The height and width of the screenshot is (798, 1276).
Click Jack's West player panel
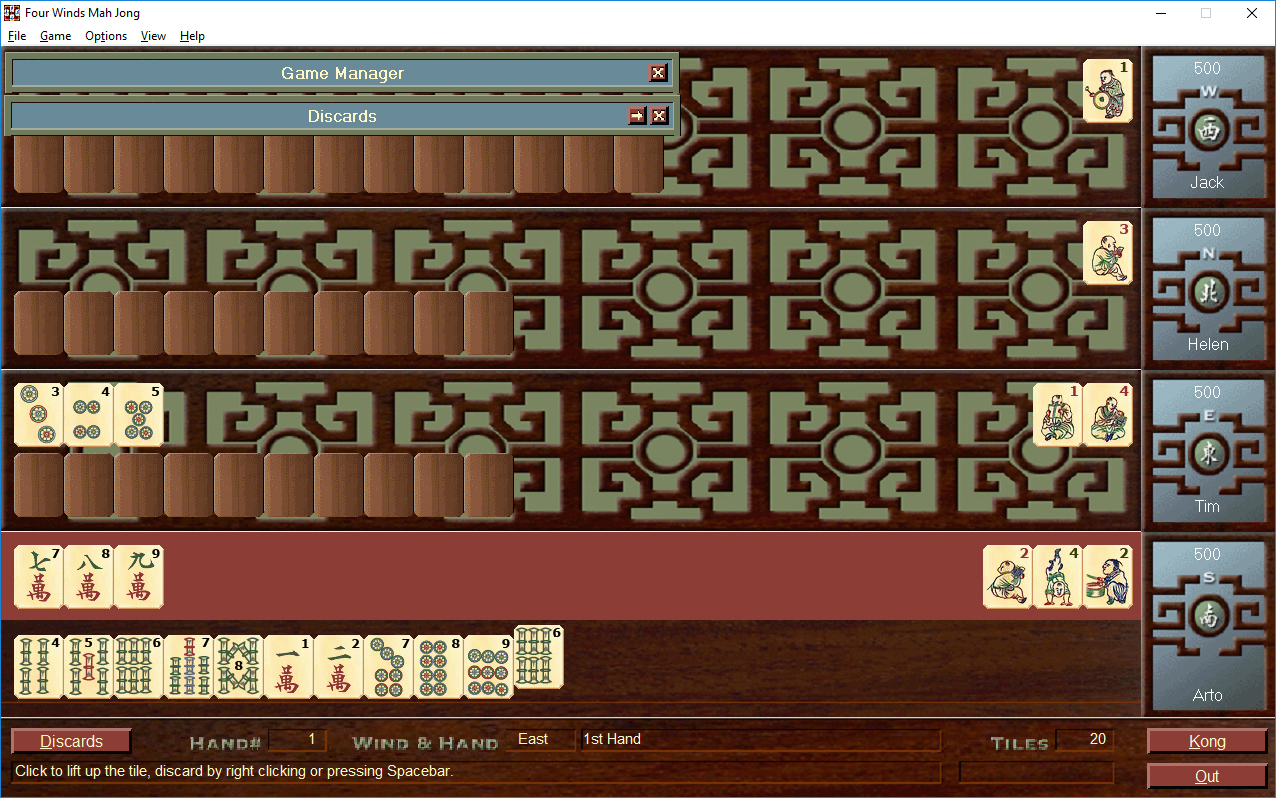click(1207, 127)
